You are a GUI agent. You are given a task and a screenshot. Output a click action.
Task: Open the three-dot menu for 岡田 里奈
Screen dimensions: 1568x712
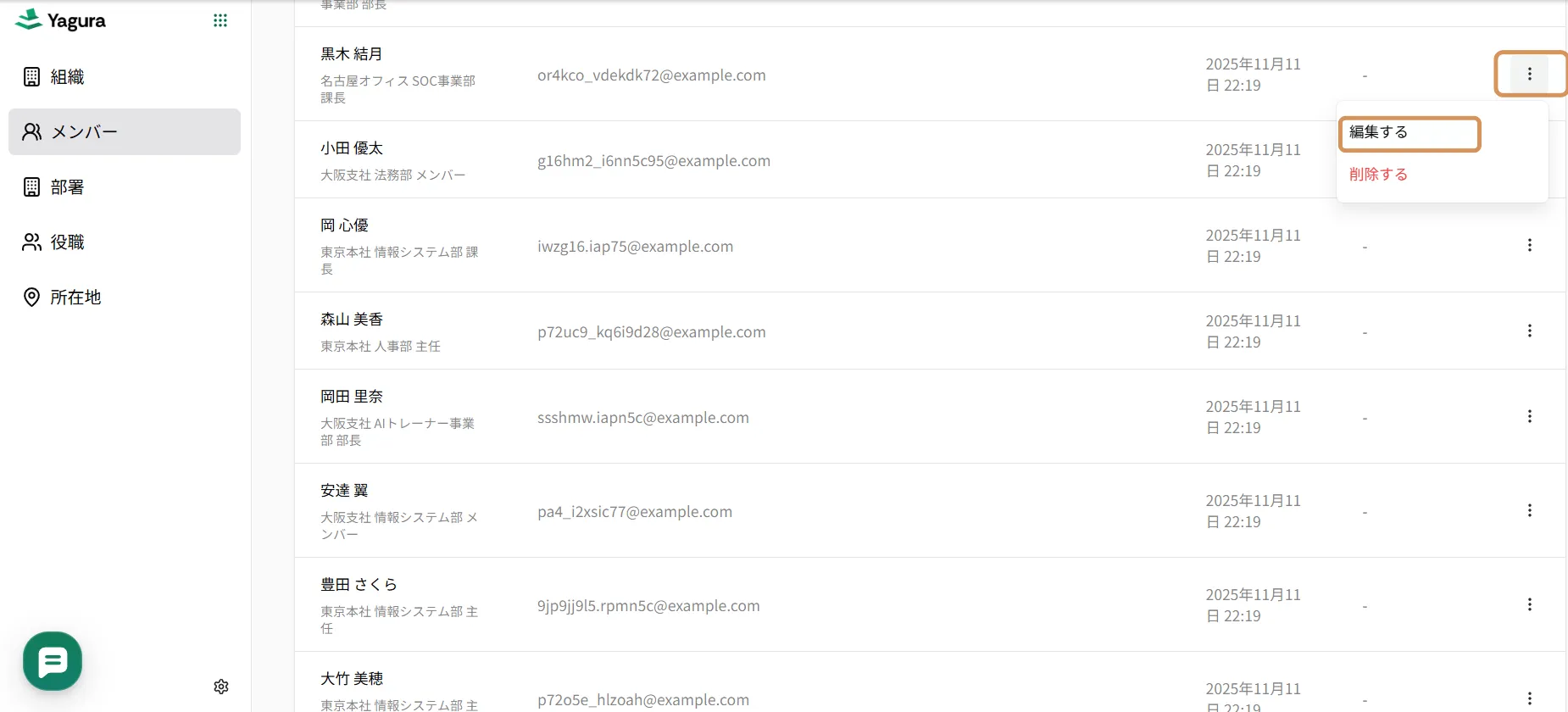pos(1529,416)
